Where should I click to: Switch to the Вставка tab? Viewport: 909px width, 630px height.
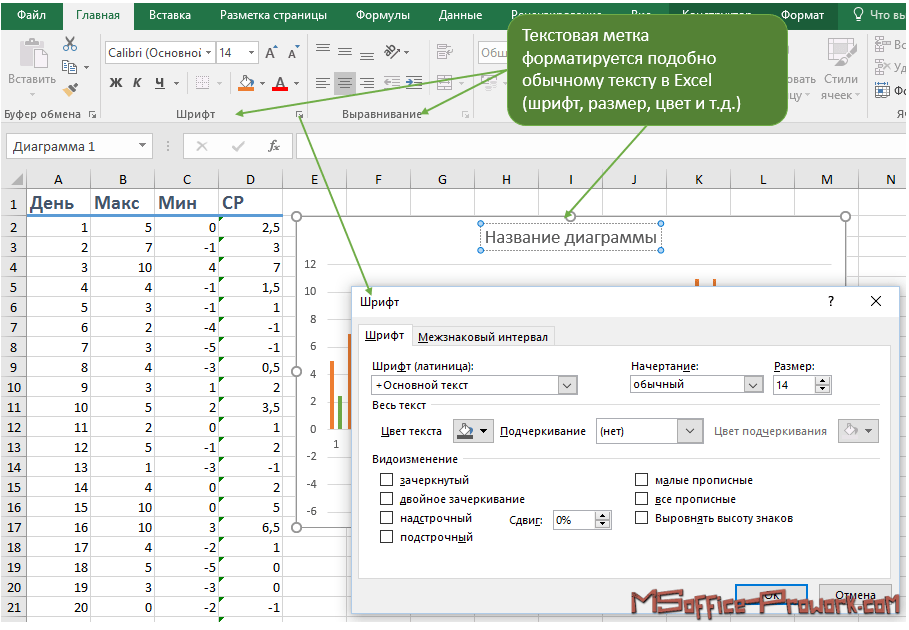click(170, 15)
